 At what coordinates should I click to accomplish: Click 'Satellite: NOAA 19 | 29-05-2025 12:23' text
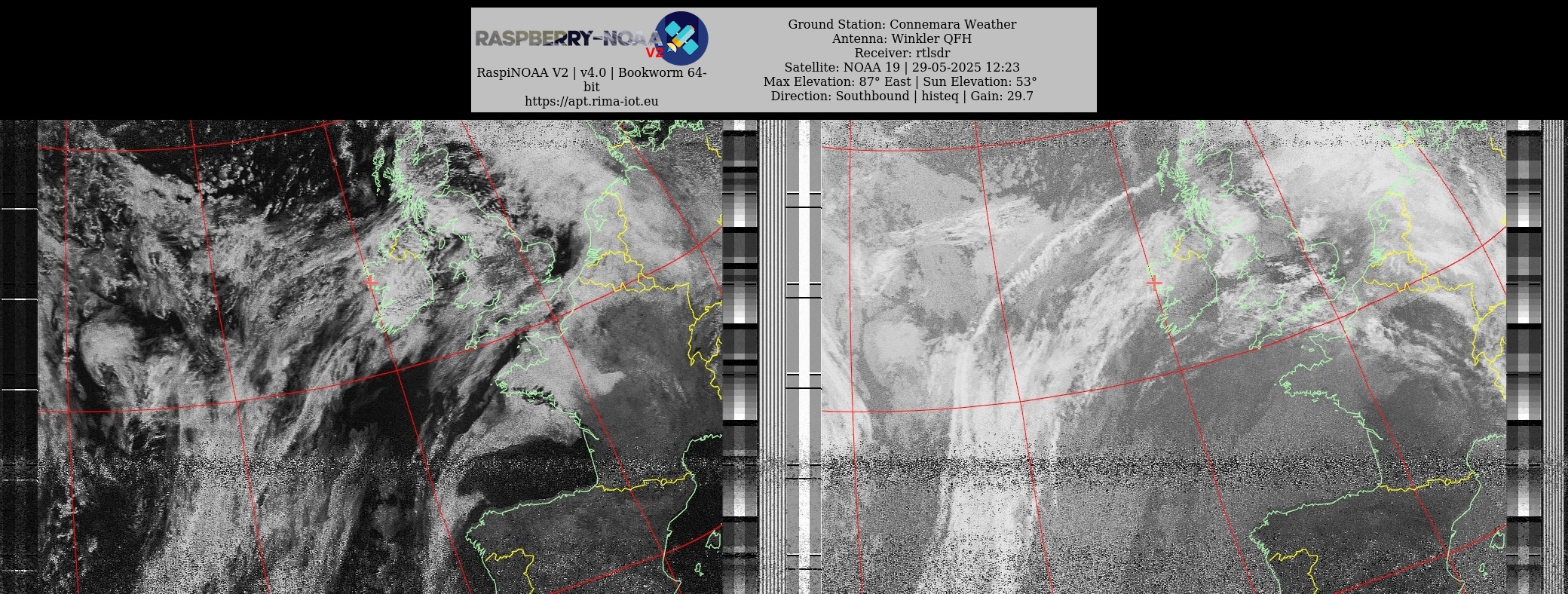(902, 67)
